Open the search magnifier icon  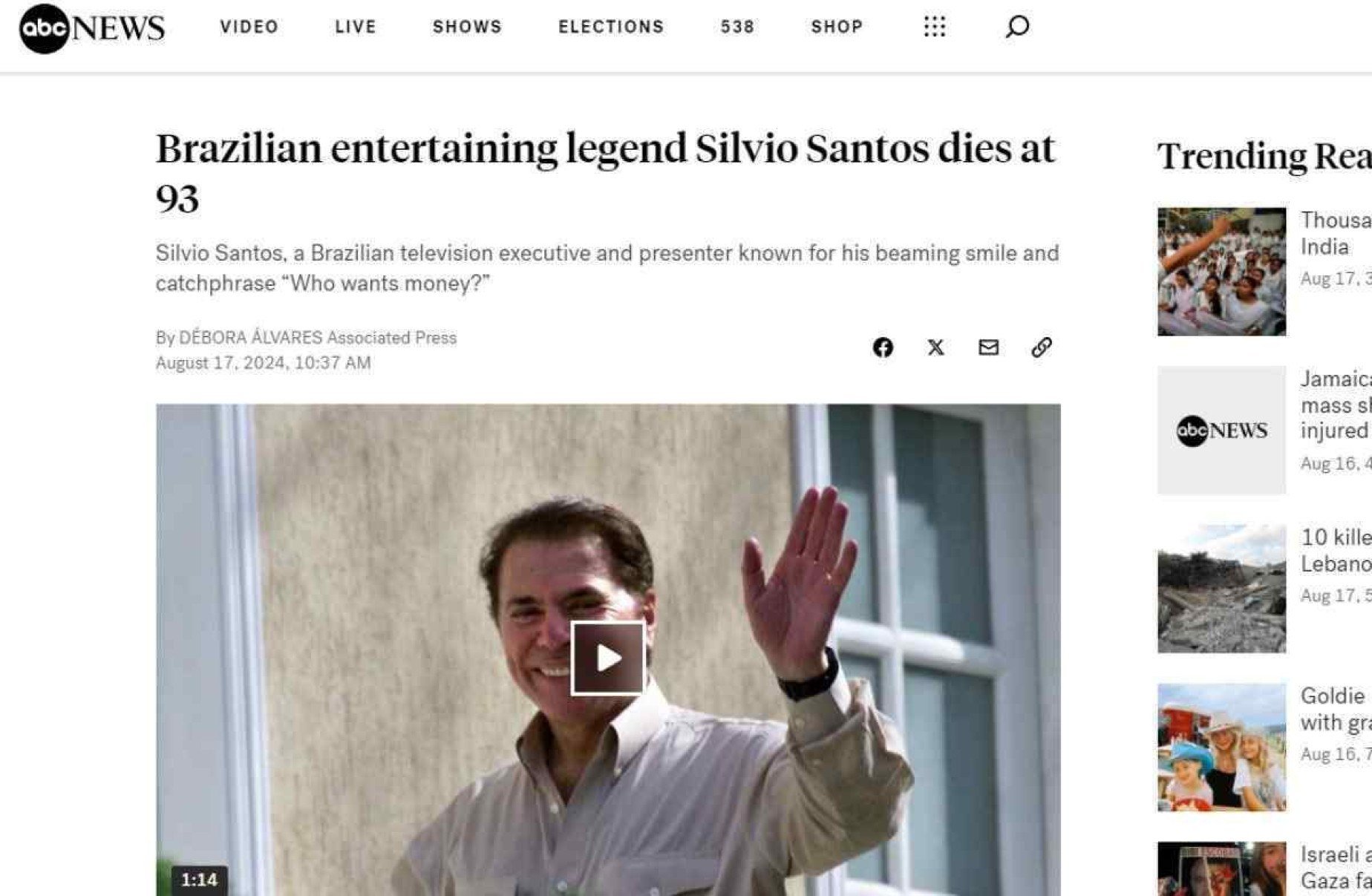click(1017, 27)
